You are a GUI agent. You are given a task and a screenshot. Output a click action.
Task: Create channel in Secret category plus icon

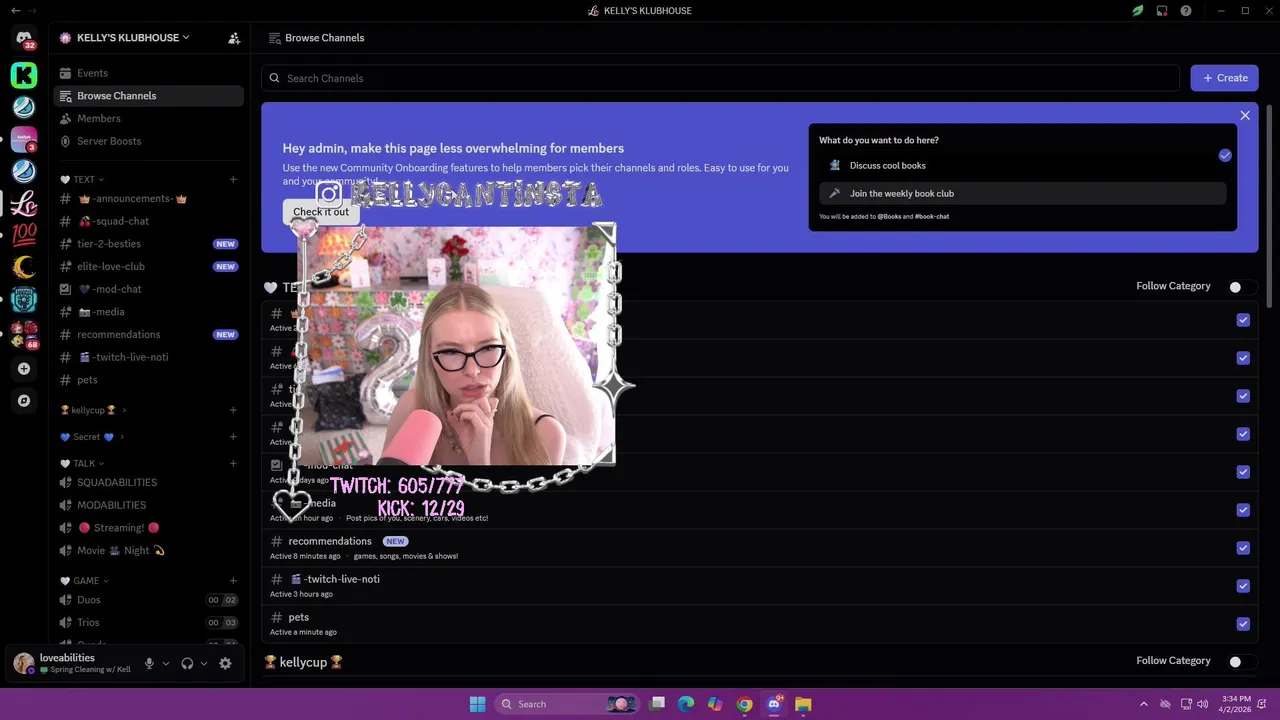(233, 437)
